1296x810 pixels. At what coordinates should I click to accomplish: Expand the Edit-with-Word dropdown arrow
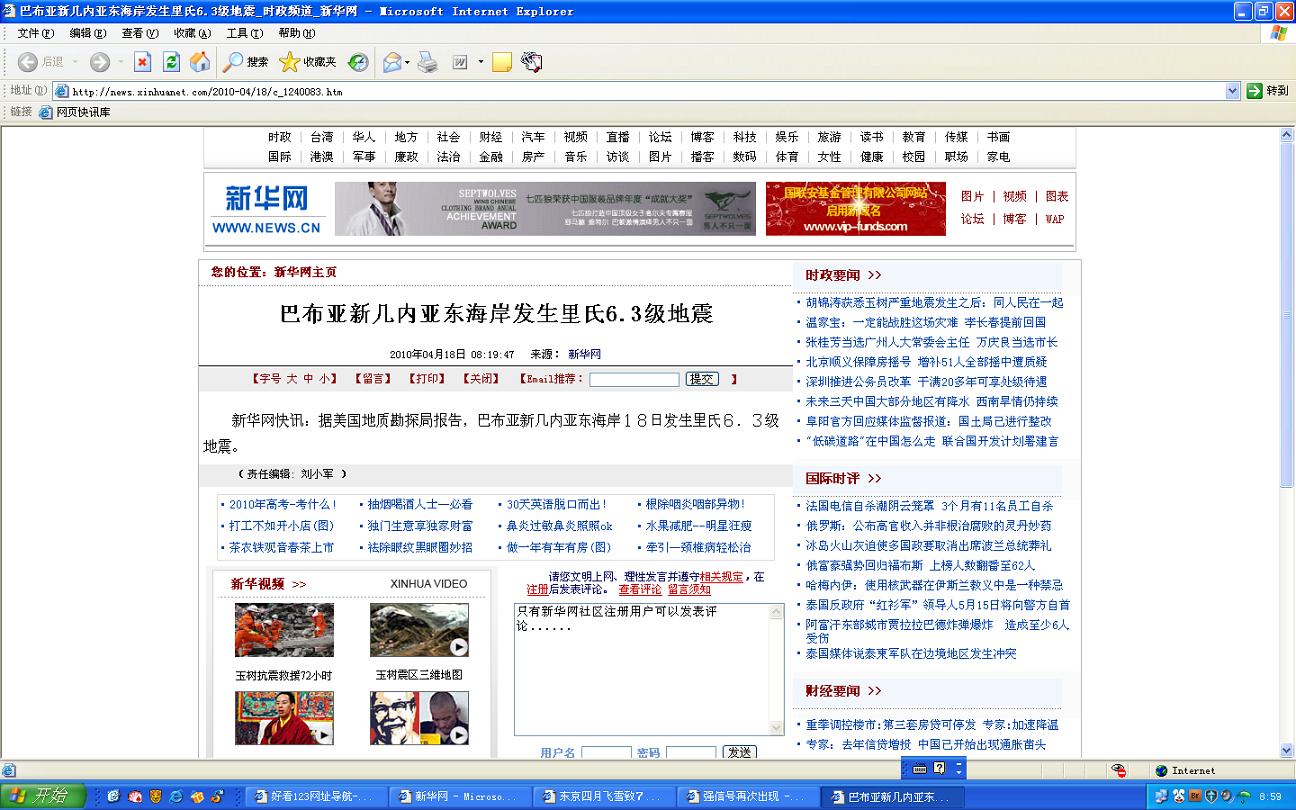point(480,62)
